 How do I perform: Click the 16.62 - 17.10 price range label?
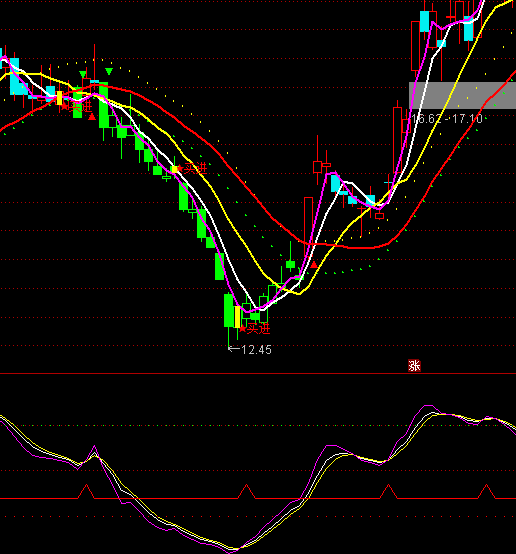[x=447, y=119]
